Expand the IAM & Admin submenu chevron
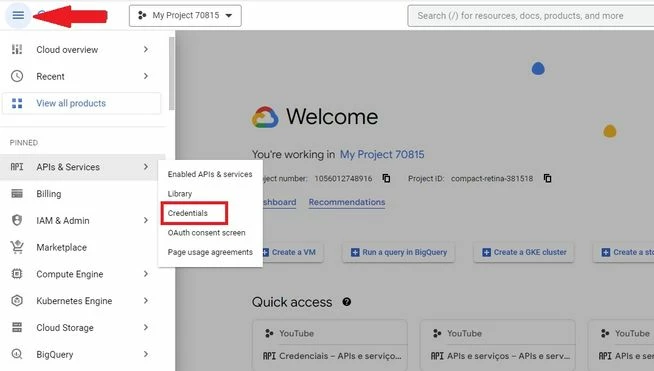The height and width of the screenshot is (371, 654). (146, 220)
